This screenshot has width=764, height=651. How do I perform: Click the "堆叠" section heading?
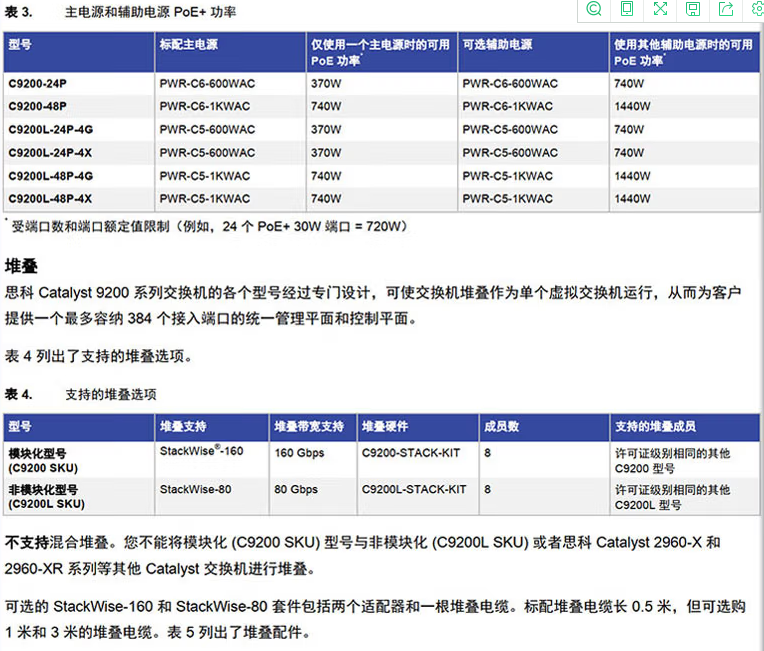21,266
